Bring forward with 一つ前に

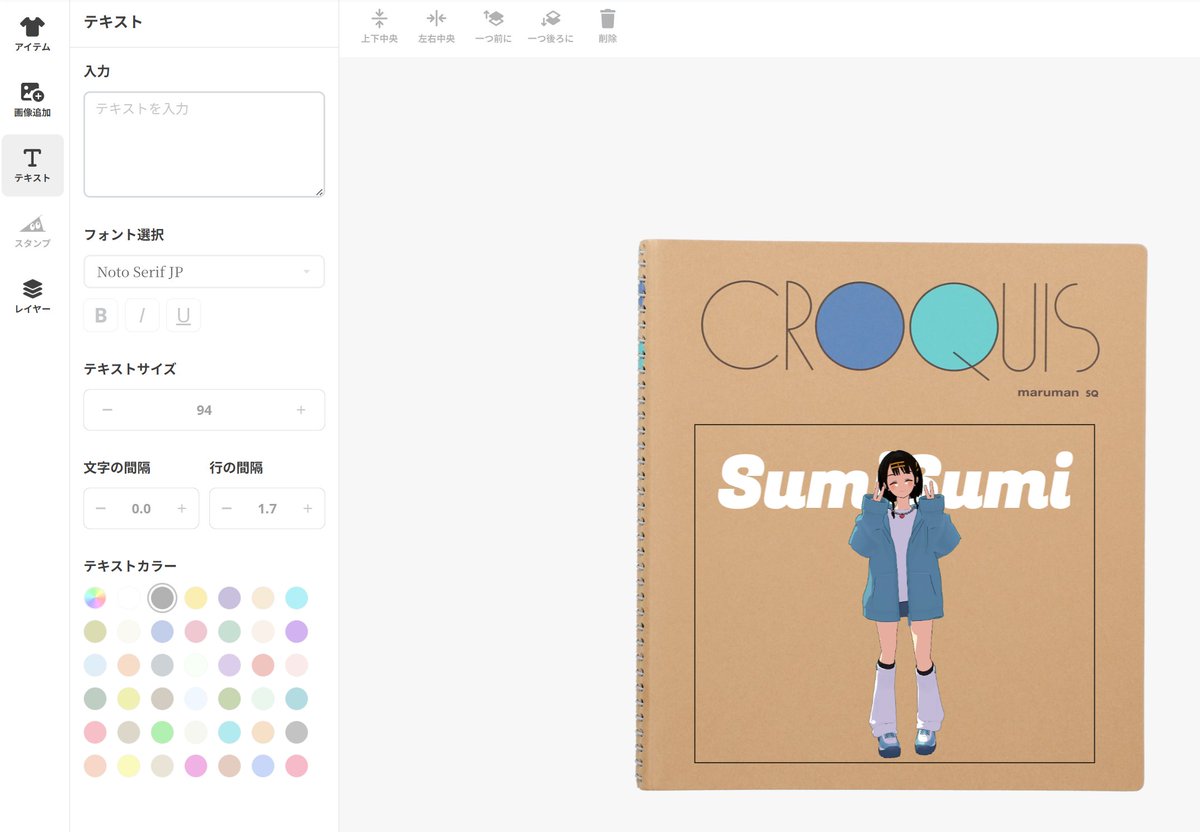493,27
